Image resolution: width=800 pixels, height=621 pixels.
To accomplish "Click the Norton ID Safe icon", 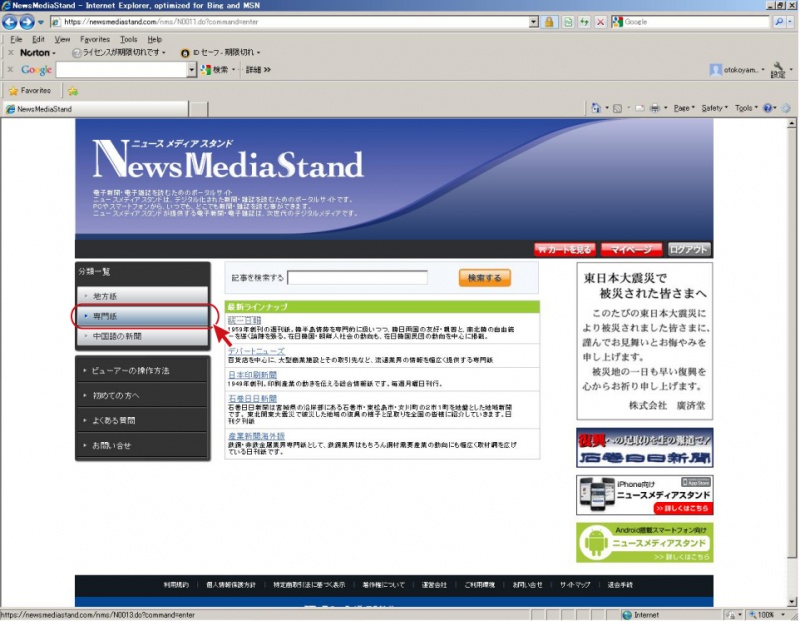I will 185,53.
